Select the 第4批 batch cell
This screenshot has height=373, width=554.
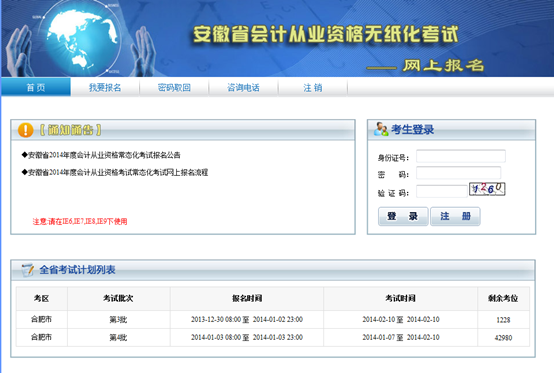(x=118, y=338)
